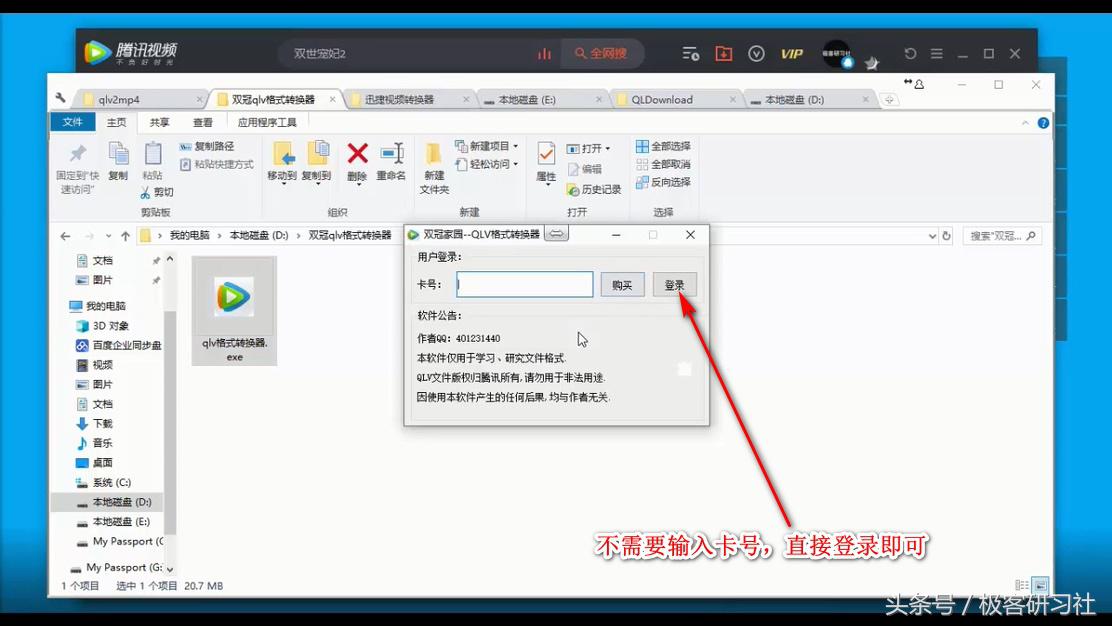This screenshot has height=626, width=1112.
Task: Click the 登录 login button
Action: 674,285
